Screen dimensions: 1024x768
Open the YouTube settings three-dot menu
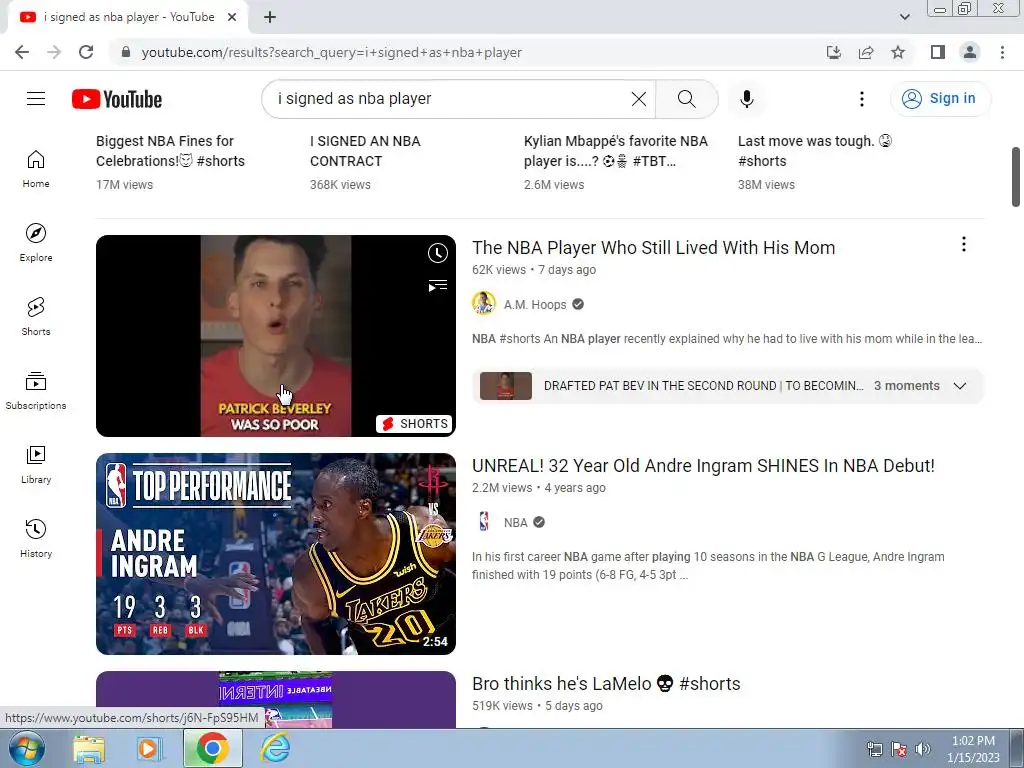click(861, 99)
